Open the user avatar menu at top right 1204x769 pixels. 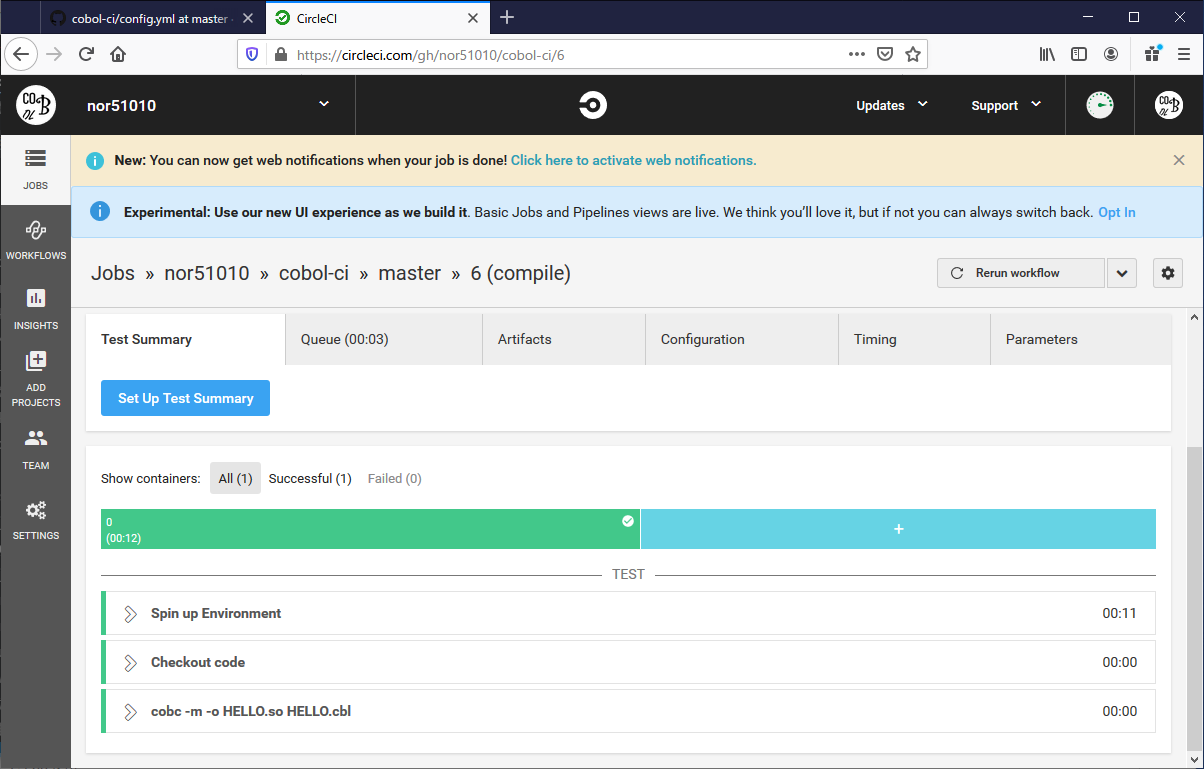click(1168, 105)
